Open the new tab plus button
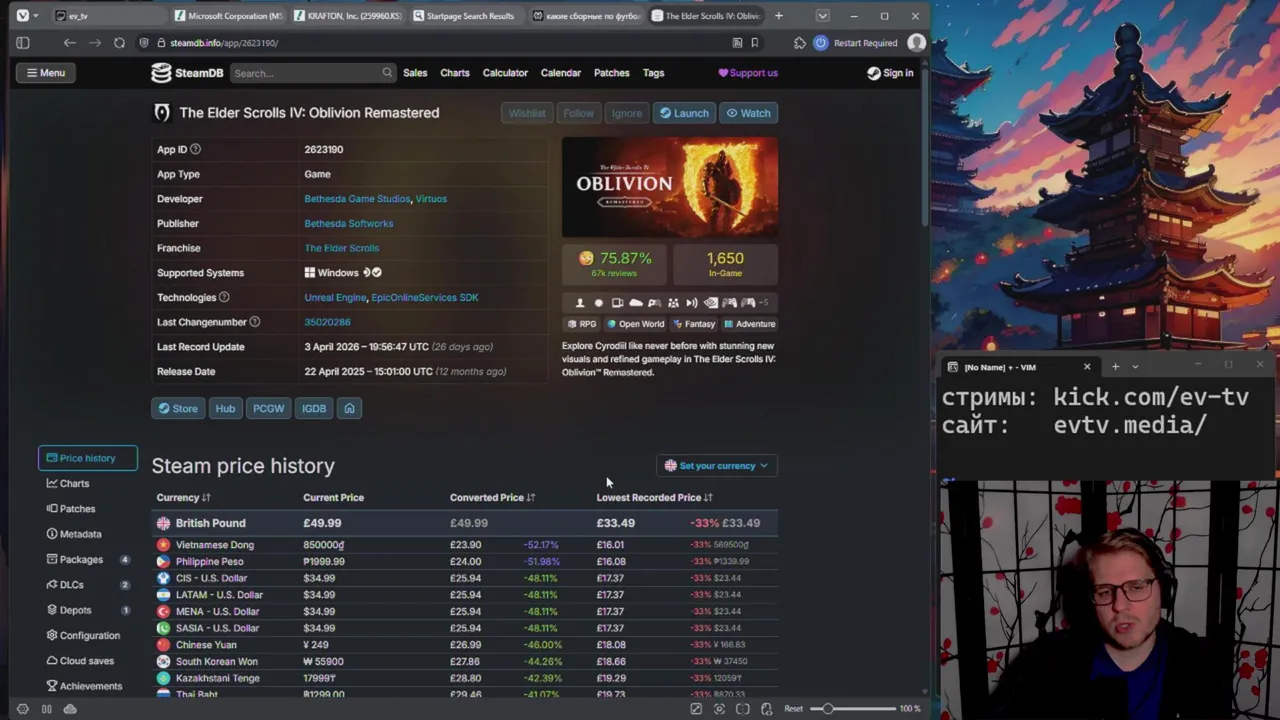 click(x=778, y=16)
